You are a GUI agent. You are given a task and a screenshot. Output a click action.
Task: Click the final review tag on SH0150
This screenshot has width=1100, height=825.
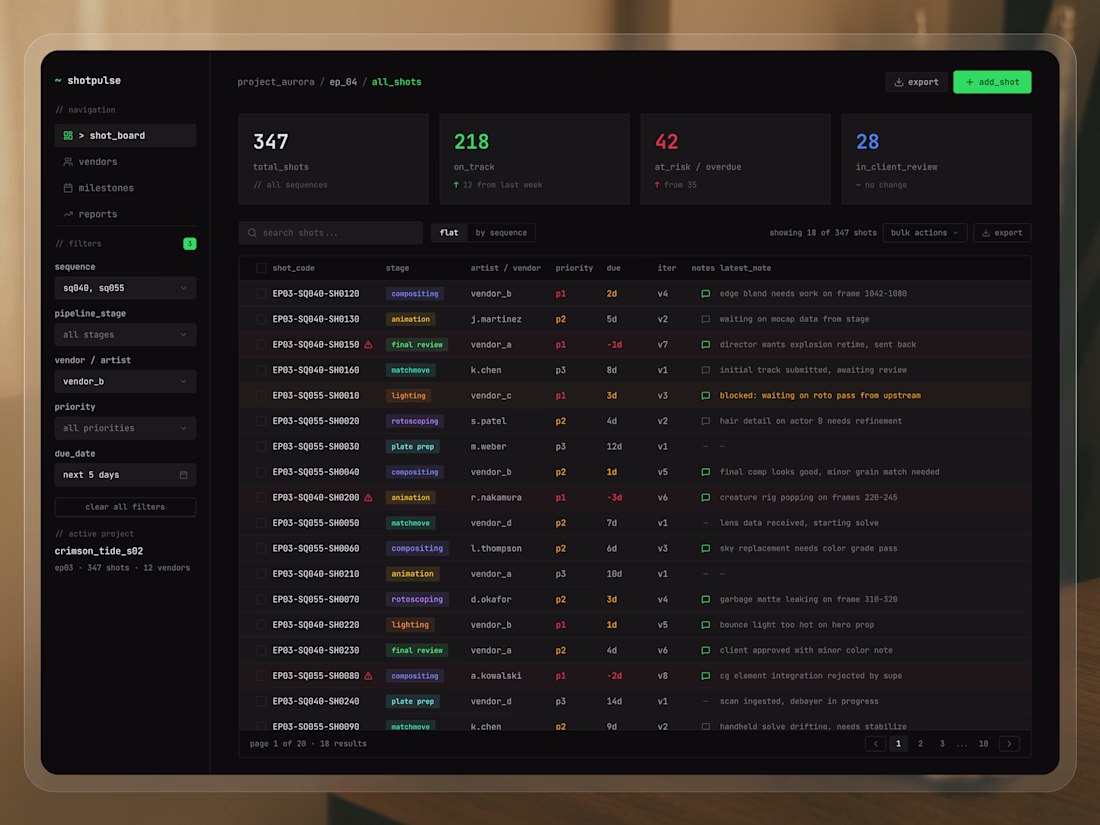pyautogui.click(x=417, y=344)
